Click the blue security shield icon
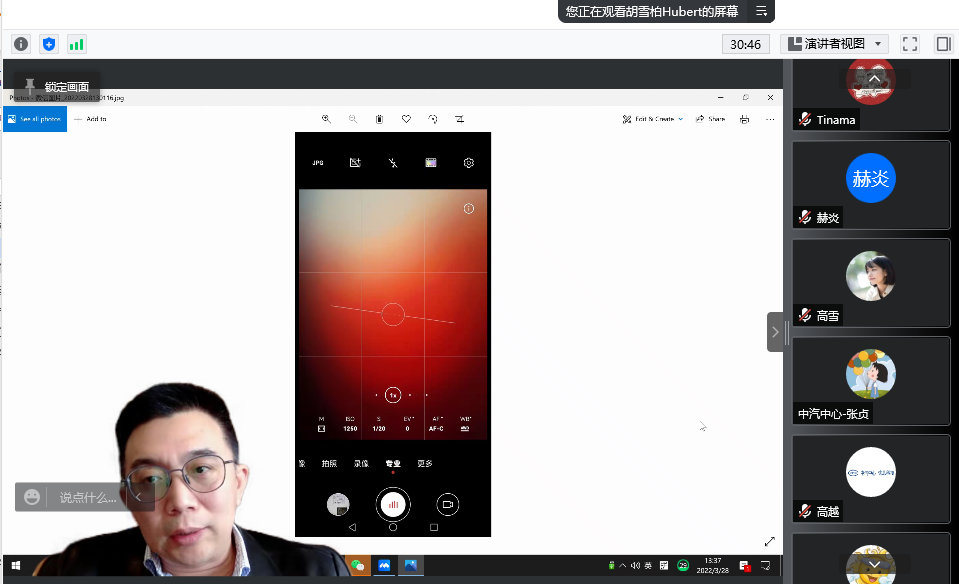Image resolution: width=959 pixels, height=584 pixels. coord(49,44)
